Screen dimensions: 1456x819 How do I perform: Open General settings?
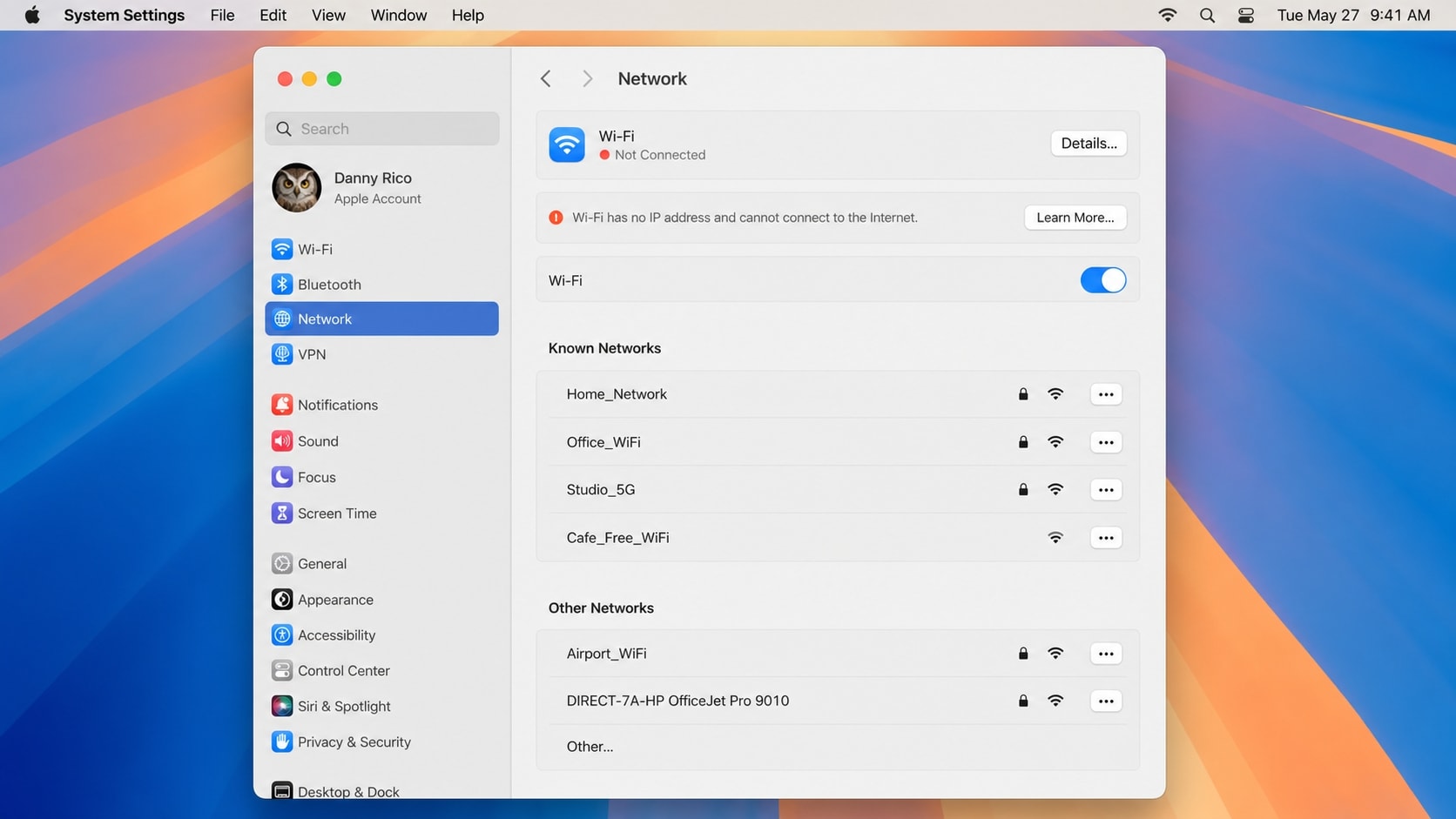click(381, 564)
